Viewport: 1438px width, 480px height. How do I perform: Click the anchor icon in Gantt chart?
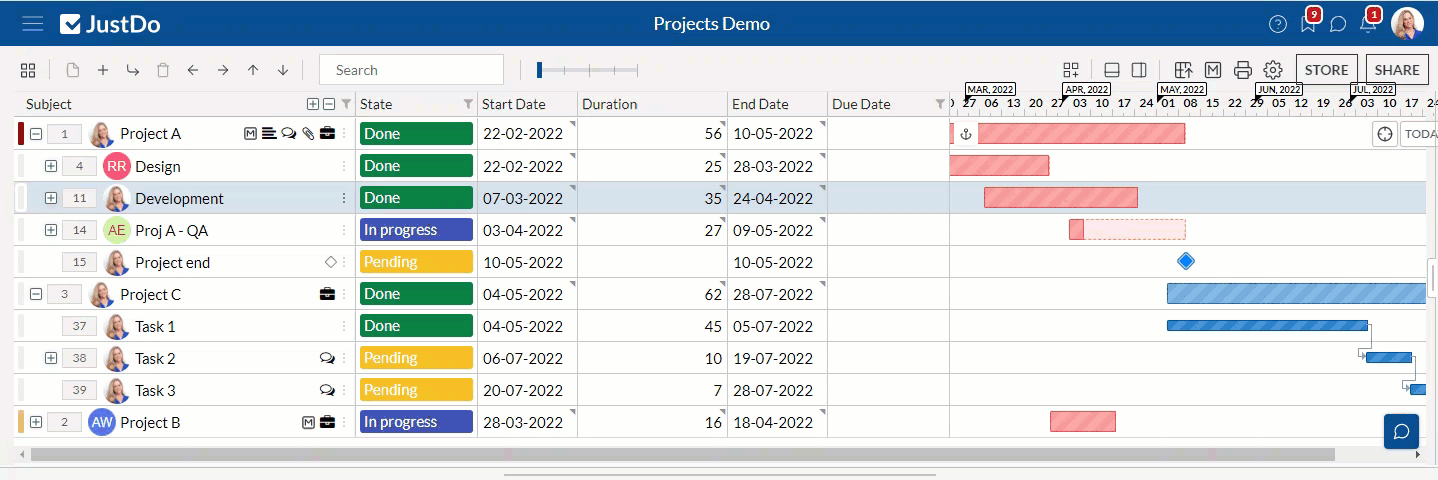point(965,134)
